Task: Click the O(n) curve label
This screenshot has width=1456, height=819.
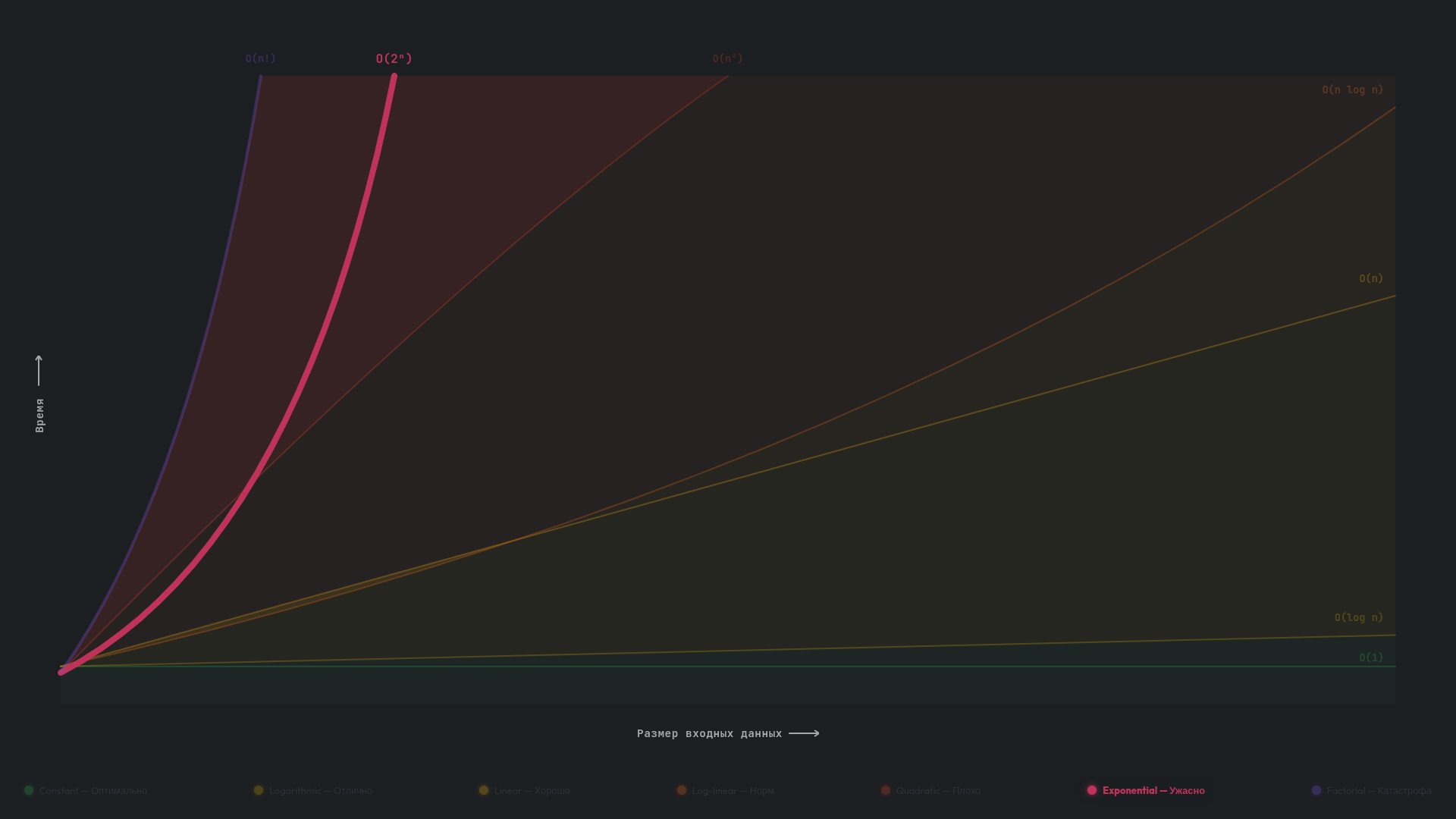Action: click(x=1370, y=278)
